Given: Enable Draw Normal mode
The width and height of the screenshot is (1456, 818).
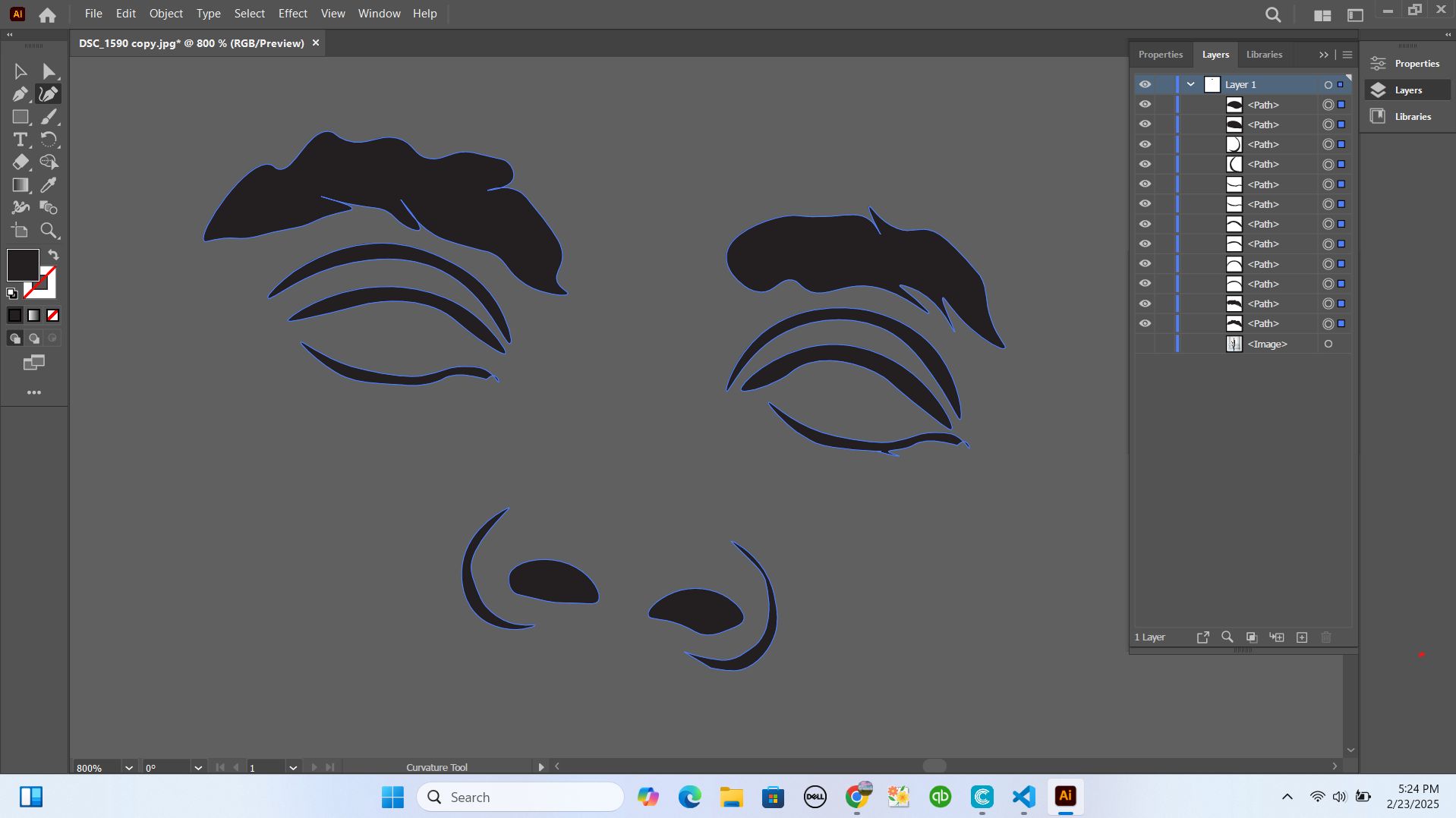Looking at the screenshot, I should [15, 338].
